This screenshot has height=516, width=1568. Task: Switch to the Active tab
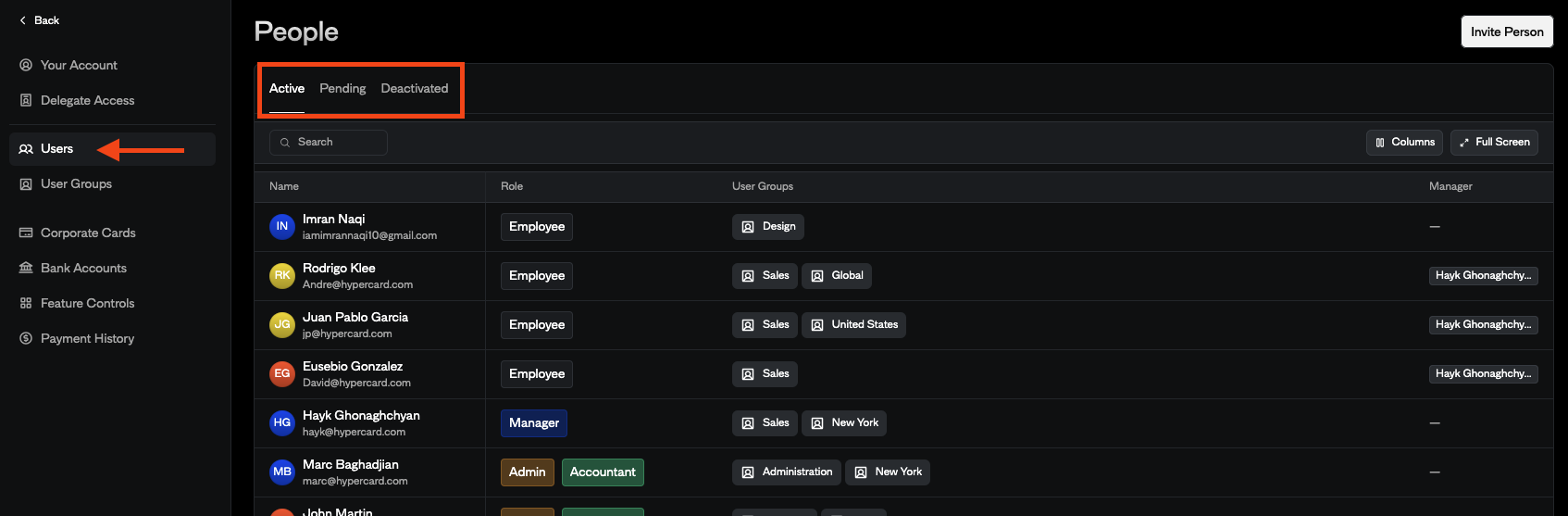pyautogui.click(x=287, y=89)
